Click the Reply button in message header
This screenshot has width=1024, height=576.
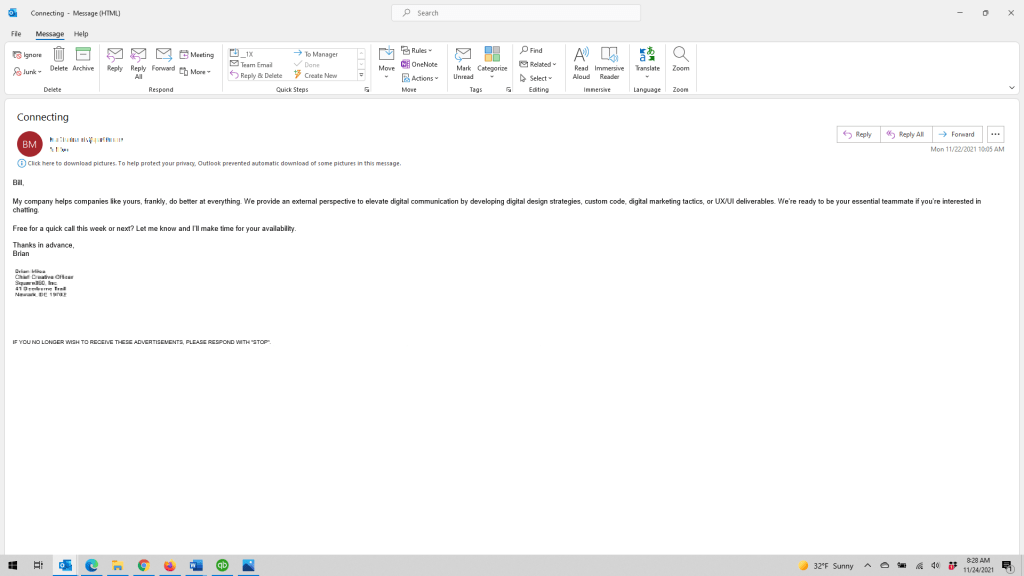[x=858, y=134]
